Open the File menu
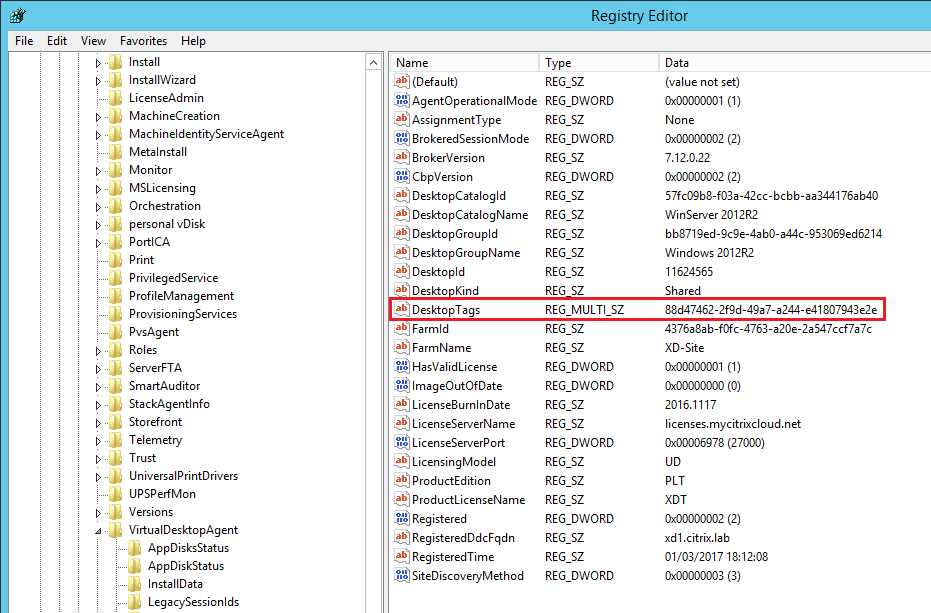This screenshot has height=613, width=931. click(x=24, y=41)
